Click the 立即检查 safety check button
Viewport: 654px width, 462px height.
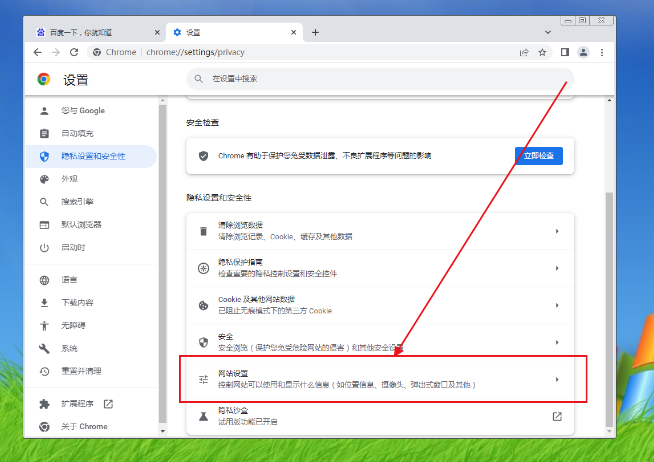point(538,156)
